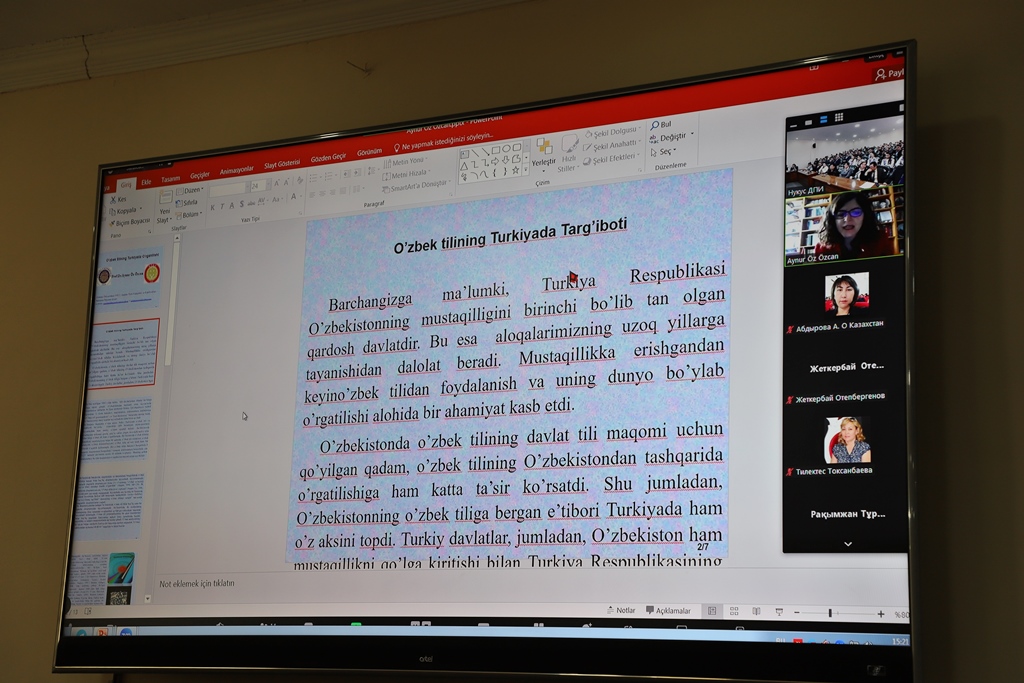Screen dimensions: 1024x683
Task: Click the Bul (Find) search icon
Action: pos(654,125)
